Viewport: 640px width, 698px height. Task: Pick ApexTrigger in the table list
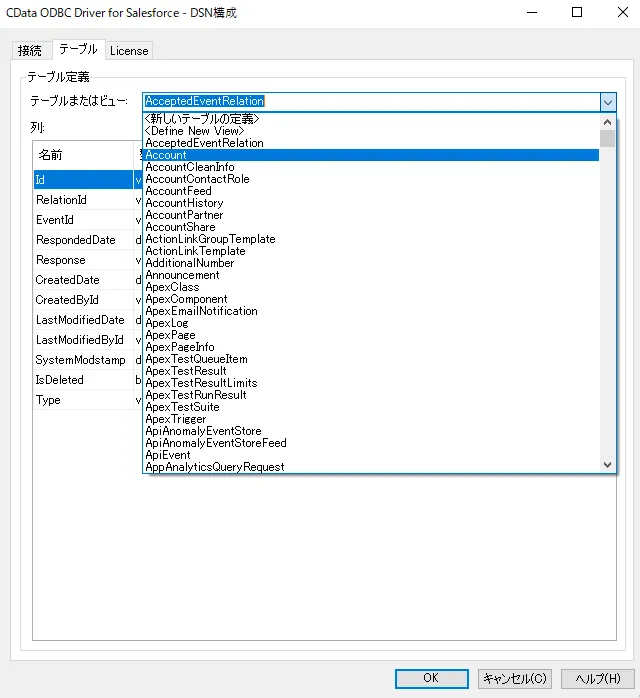176,419
